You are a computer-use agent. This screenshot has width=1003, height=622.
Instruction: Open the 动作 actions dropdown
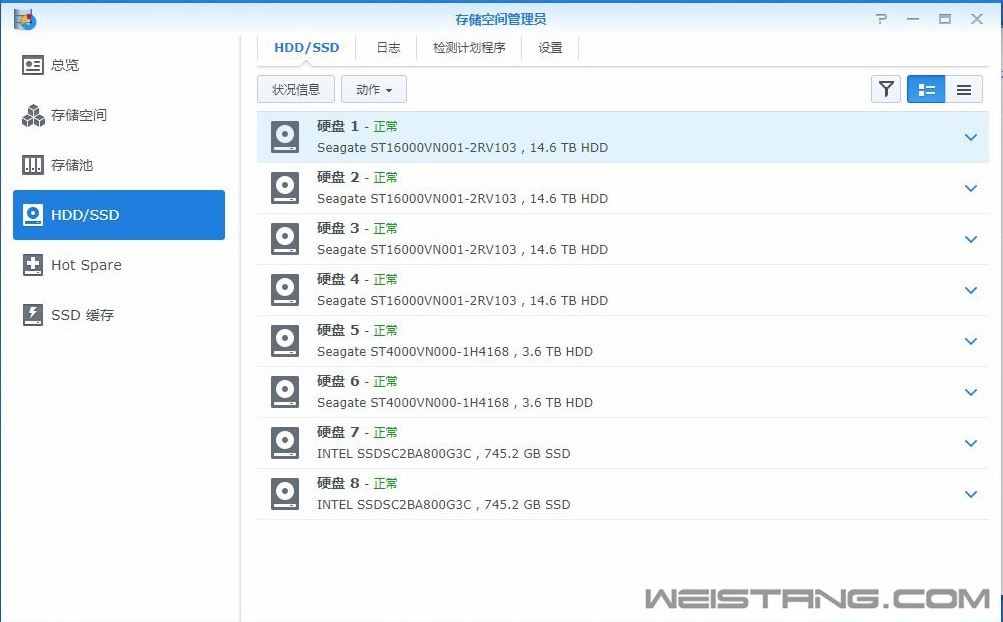coord(373,89)
